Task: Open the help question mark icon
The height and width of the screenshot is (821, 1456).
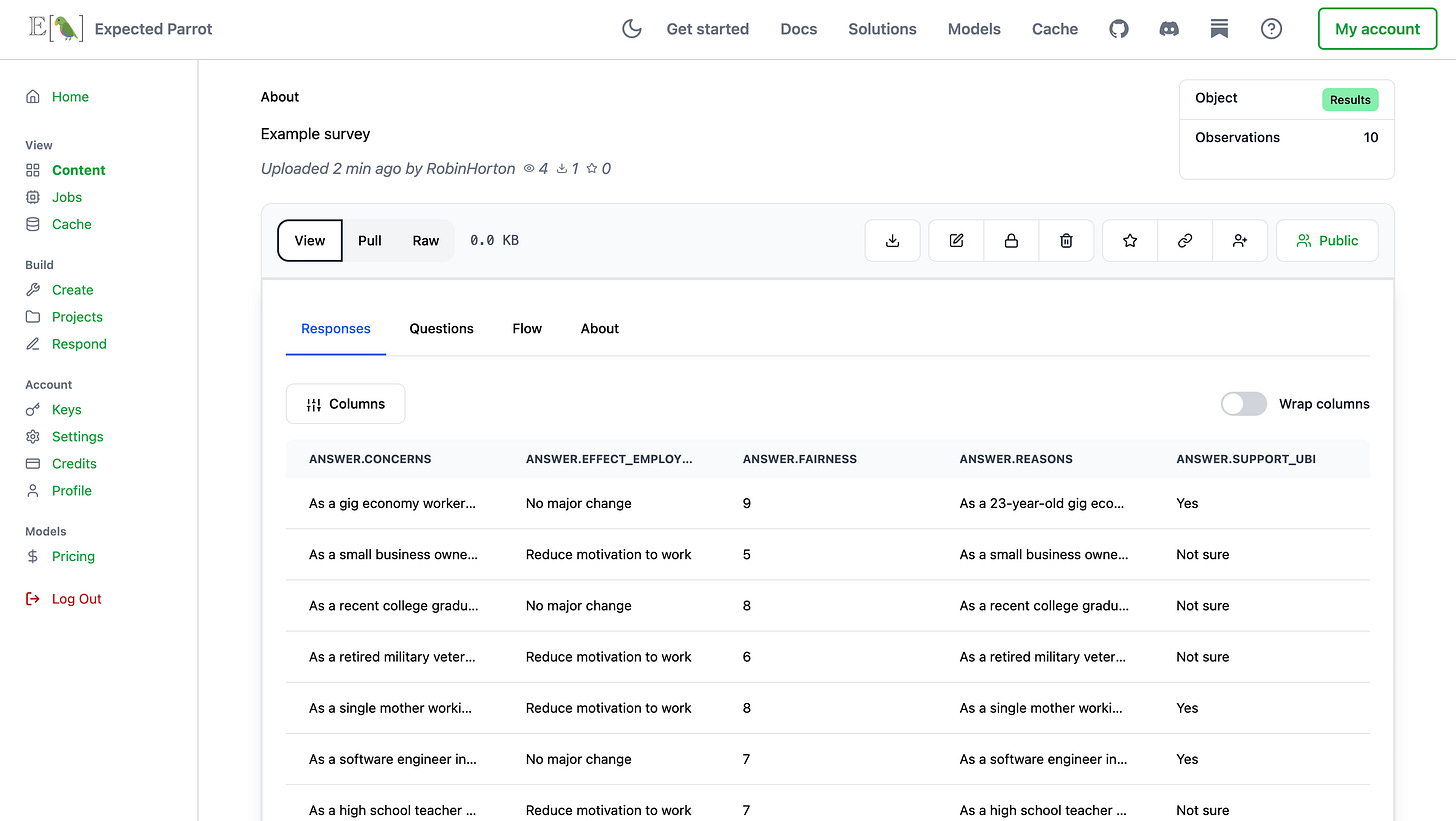Action: 1271,29
